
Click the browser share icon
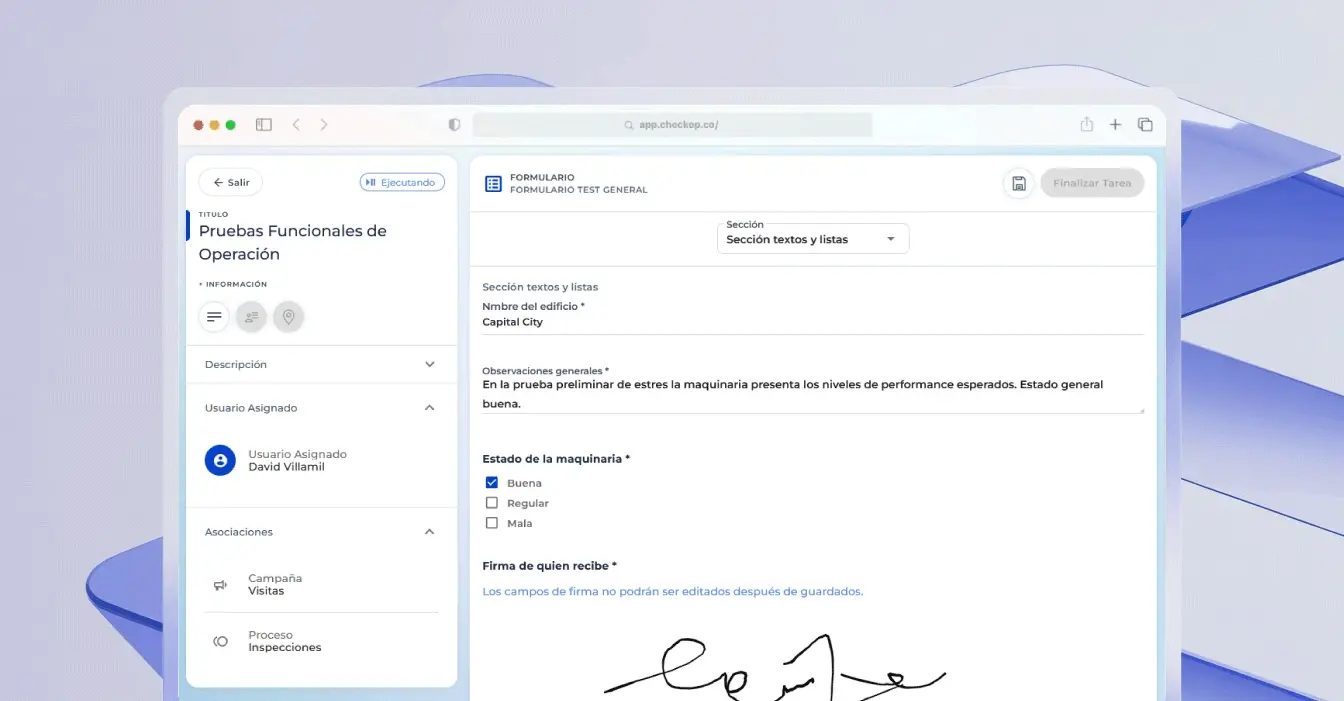[1086, 125]
